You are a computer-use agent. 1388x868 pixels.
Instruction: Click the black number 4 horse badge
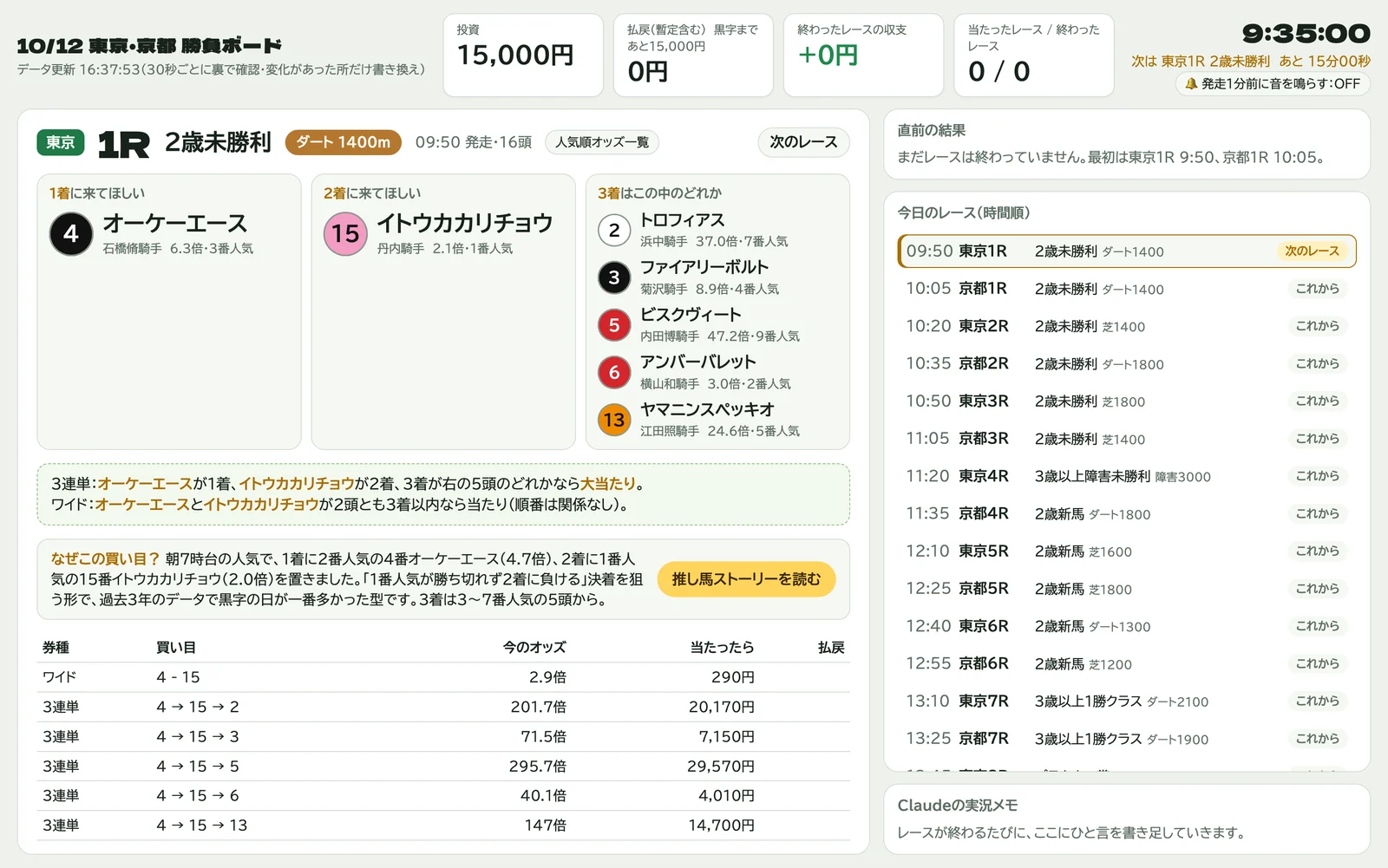coord(71,233)
